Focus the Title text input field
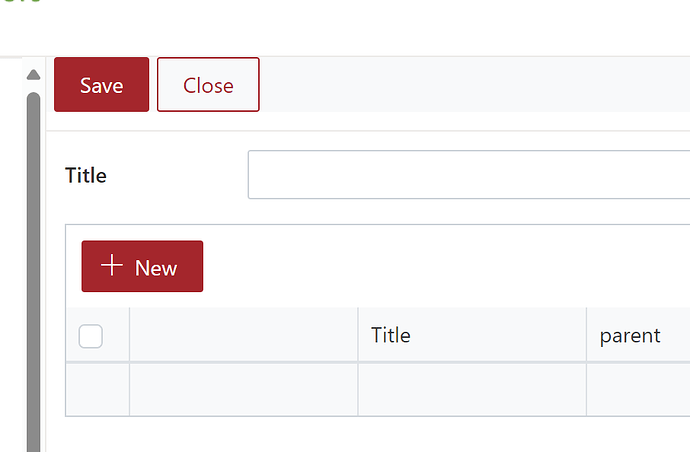The image size is (690, 452). coord(468,175)
